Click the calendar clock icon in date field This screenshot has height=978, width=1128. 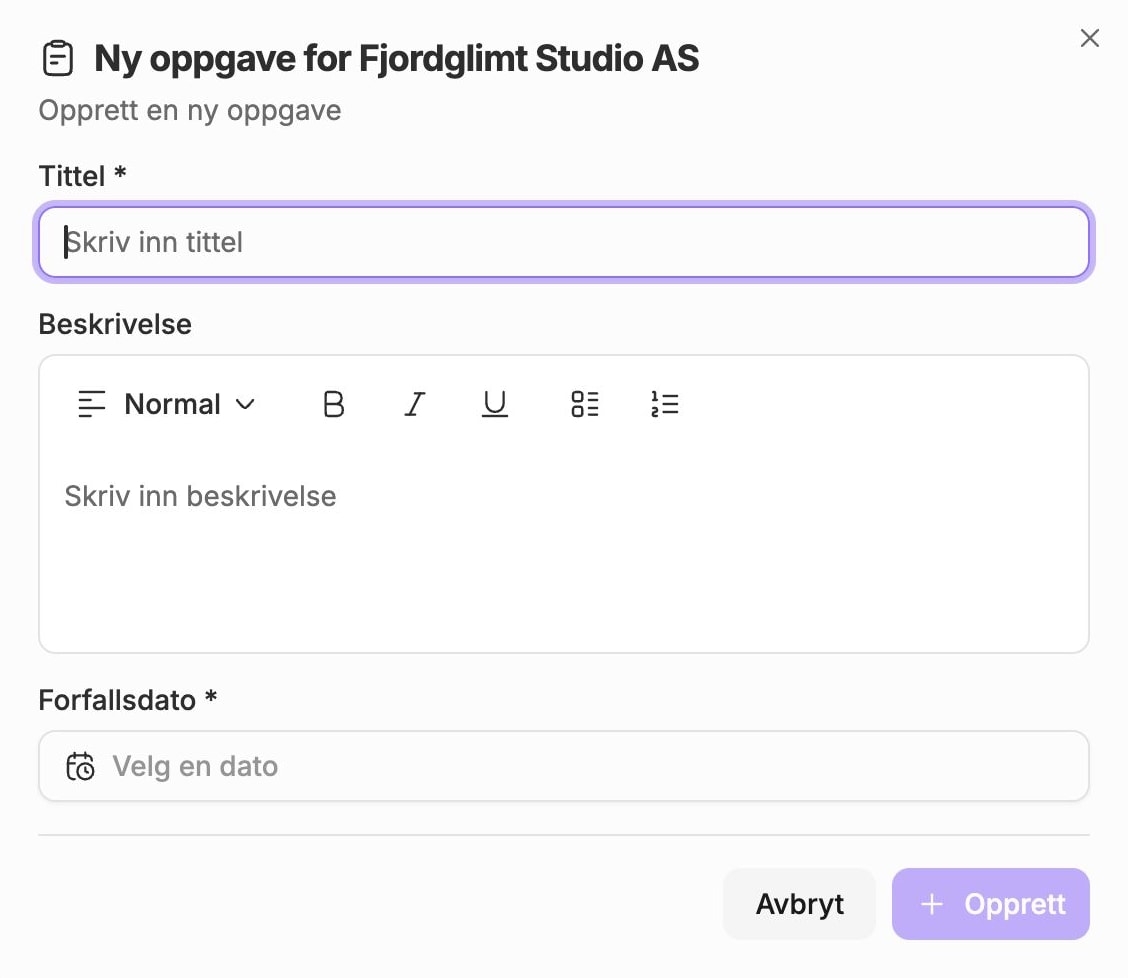pyautogui.click(x=81, y=766)
